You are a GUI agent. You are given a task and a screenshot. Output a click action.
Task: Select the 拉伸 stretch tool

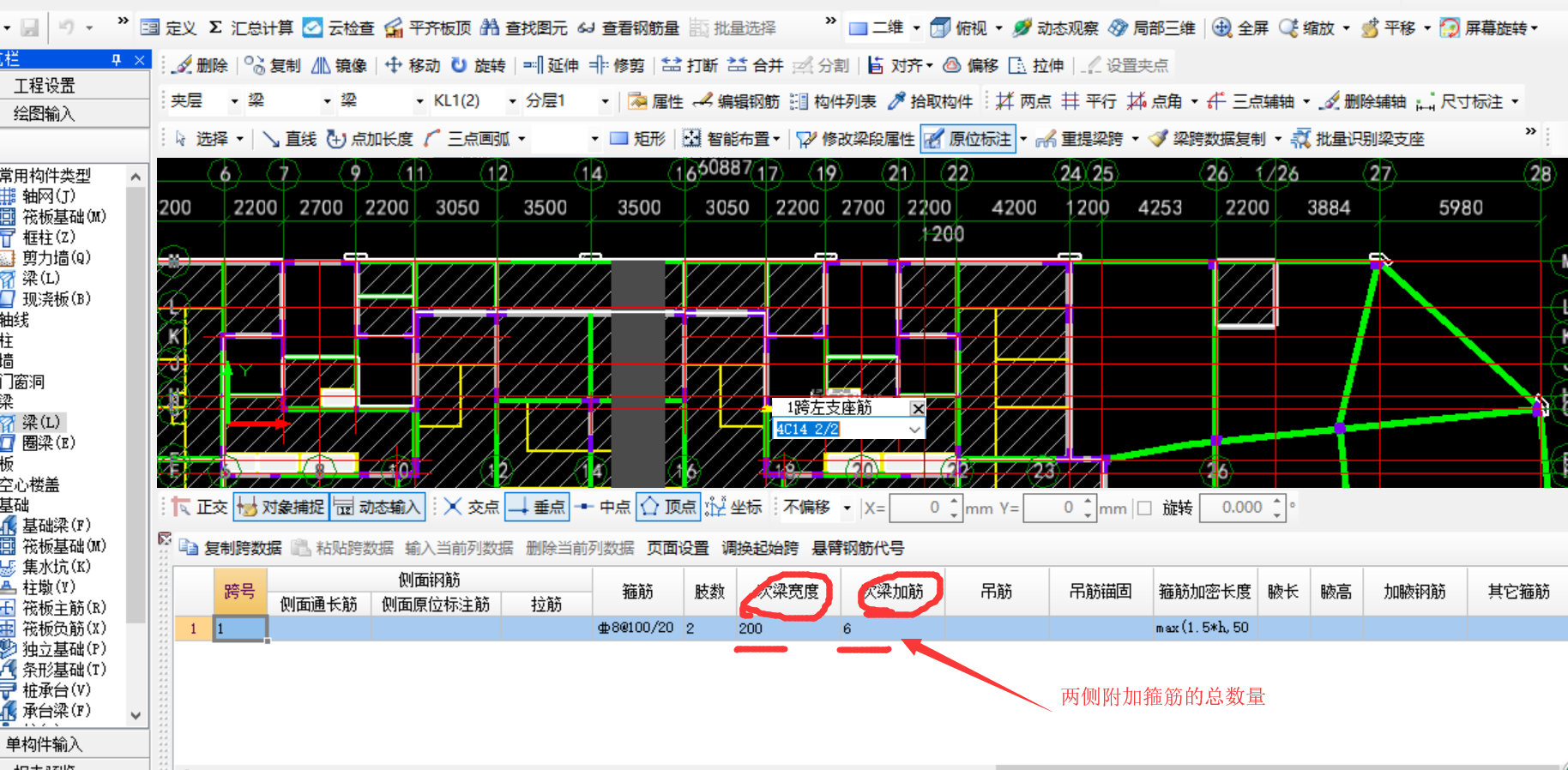pyautogui.click(x=1037, y=65)
